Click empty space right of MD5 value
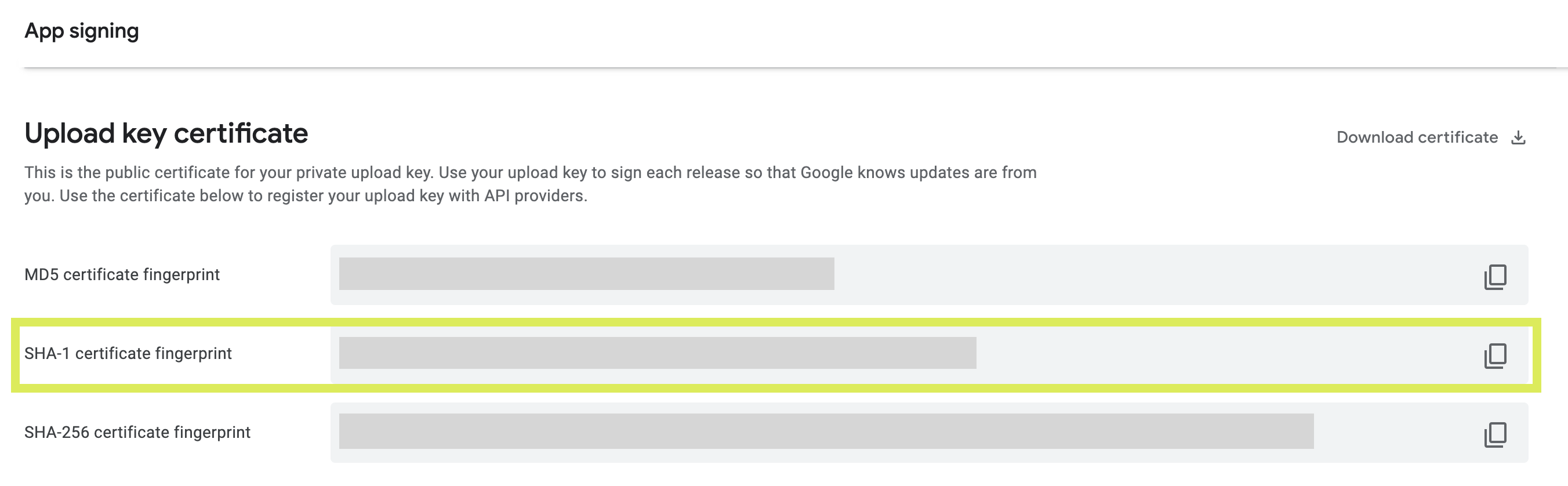This screenshot has width=1568, height=486. coord(1156,275)
